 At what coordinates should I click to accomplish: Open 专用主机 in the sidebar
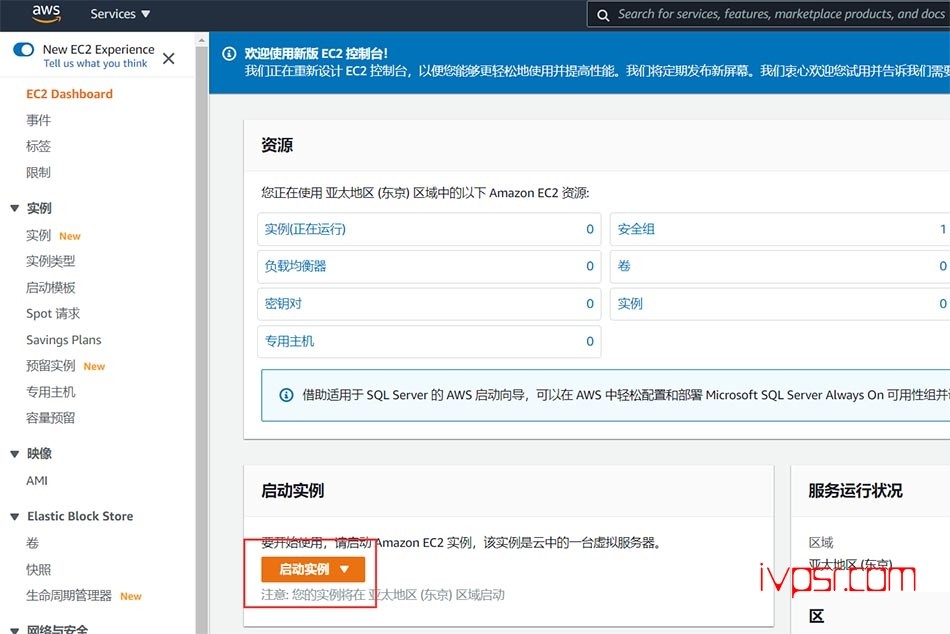50,392
